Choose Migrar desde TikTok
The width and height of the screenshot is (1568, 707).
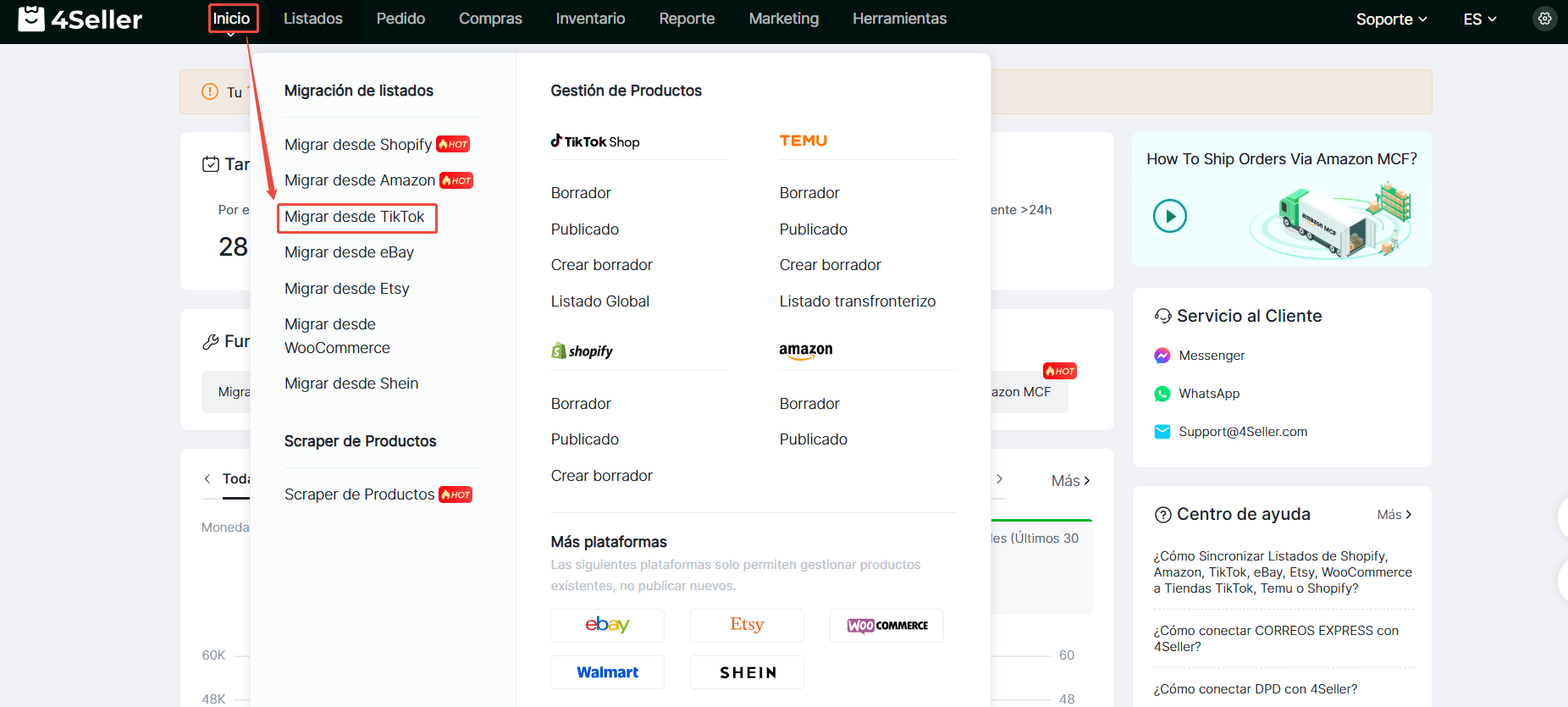(355, 217)
